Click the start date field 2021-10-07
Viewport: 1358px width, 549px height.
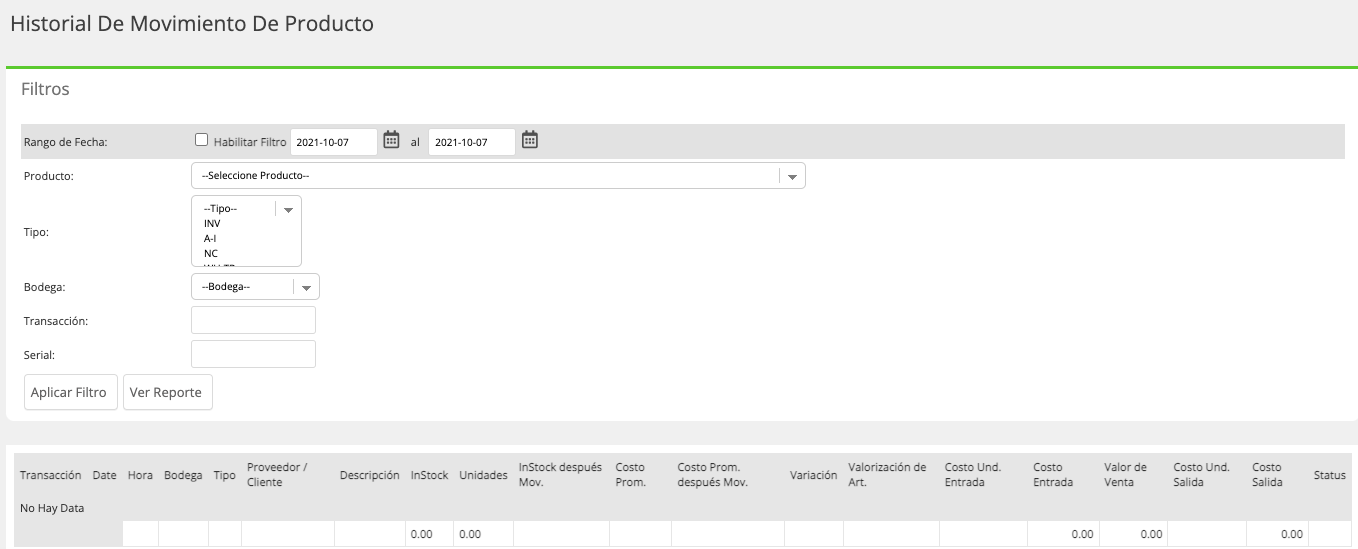(334, 142)
